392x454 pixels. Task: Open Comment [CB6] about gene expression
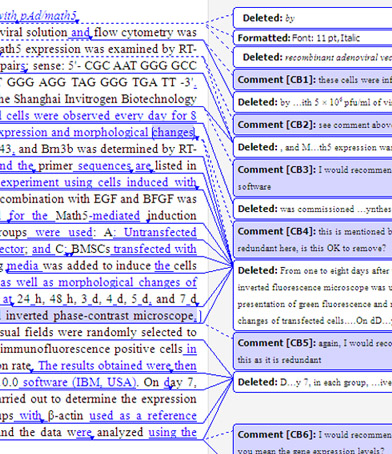(313, 439)
